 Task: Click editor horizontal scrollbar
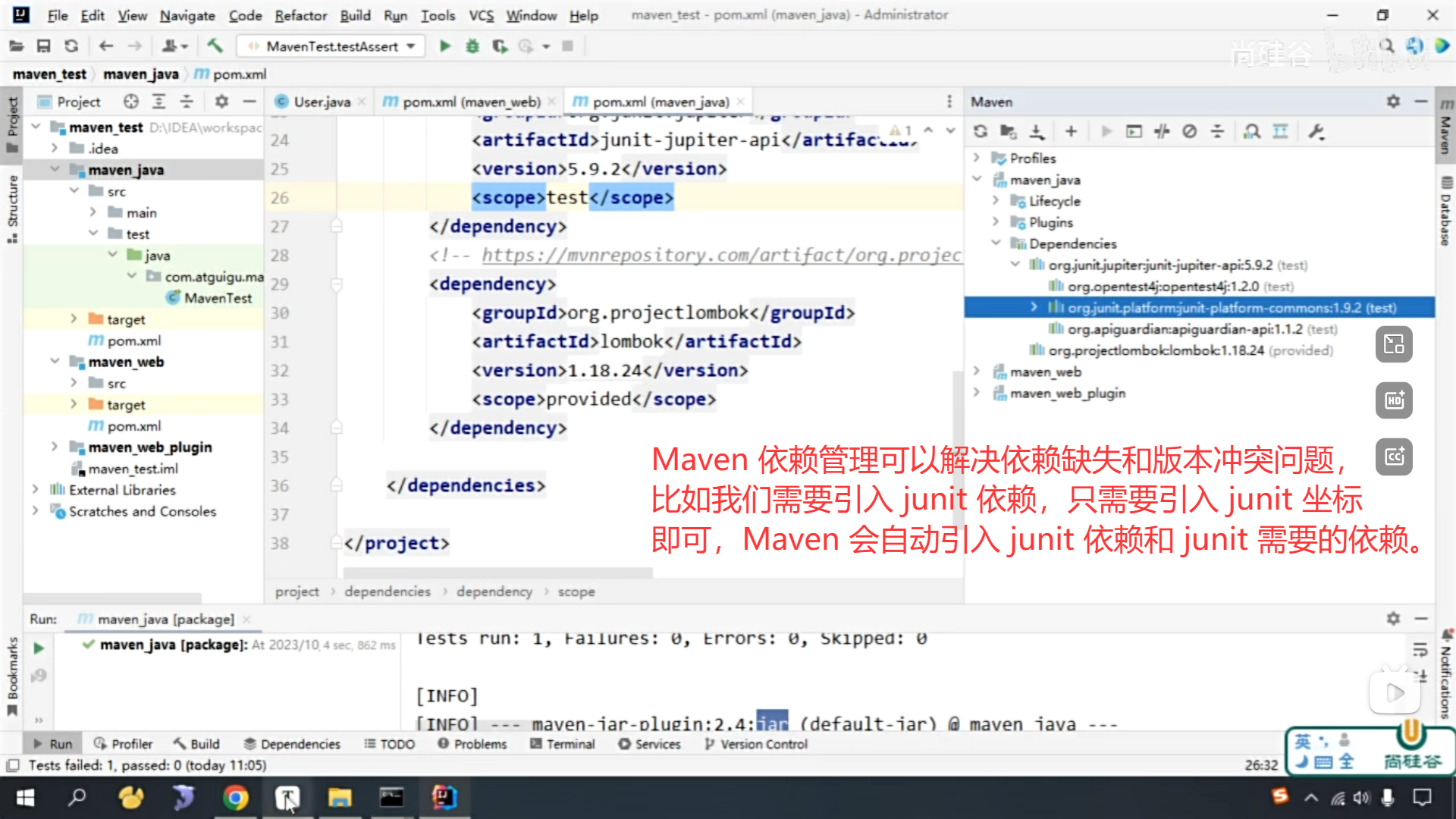coord(497,571)
